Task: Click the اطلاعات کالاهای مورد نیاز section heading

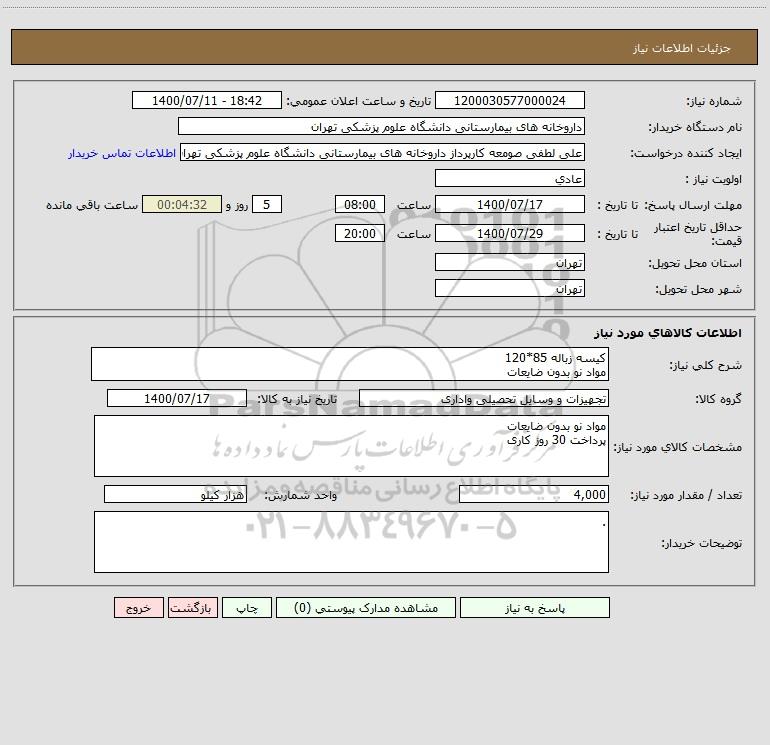Action: (668, 333)
